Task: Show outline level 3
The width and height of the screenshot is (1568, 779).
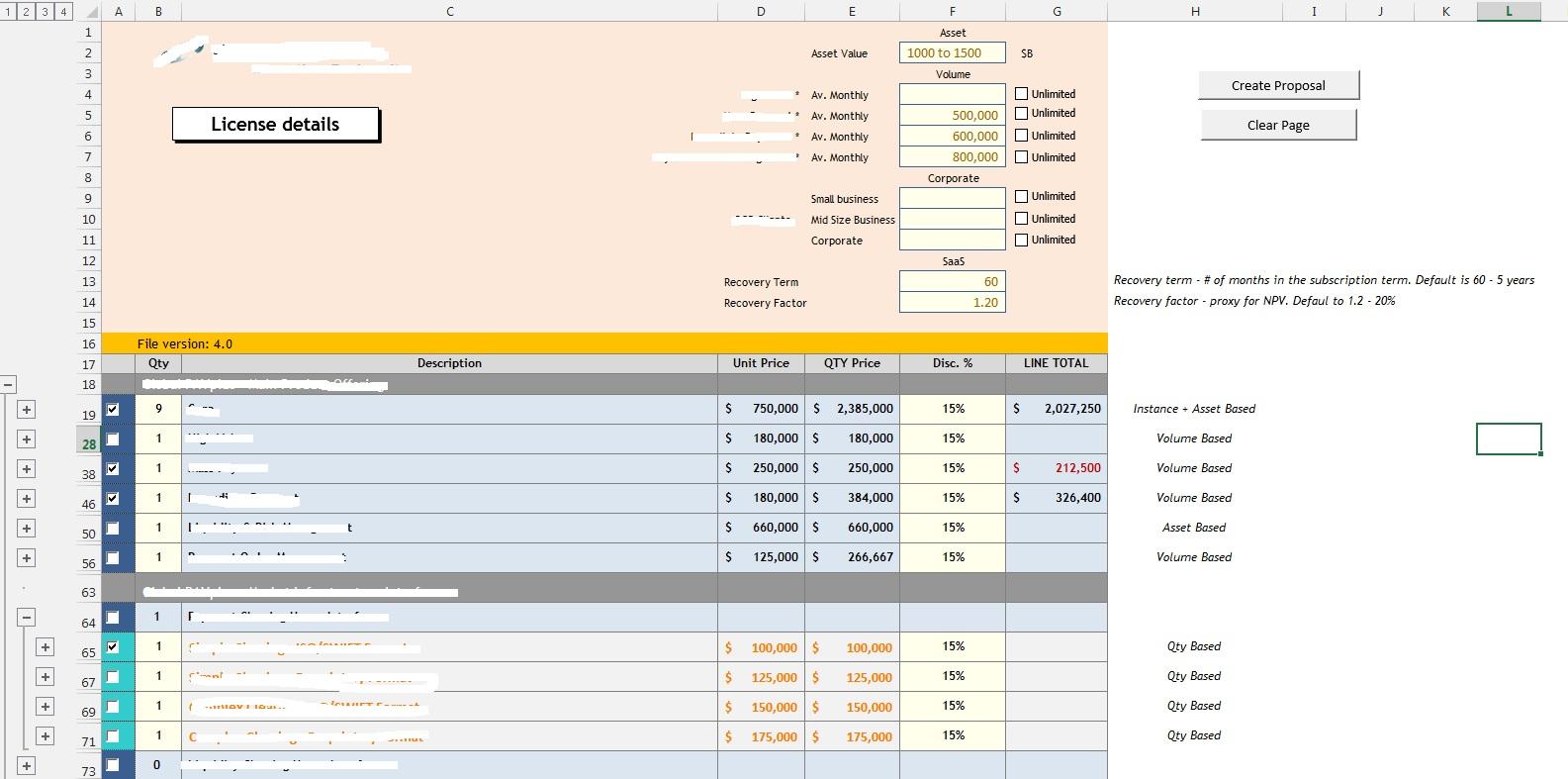Action: 45,12
